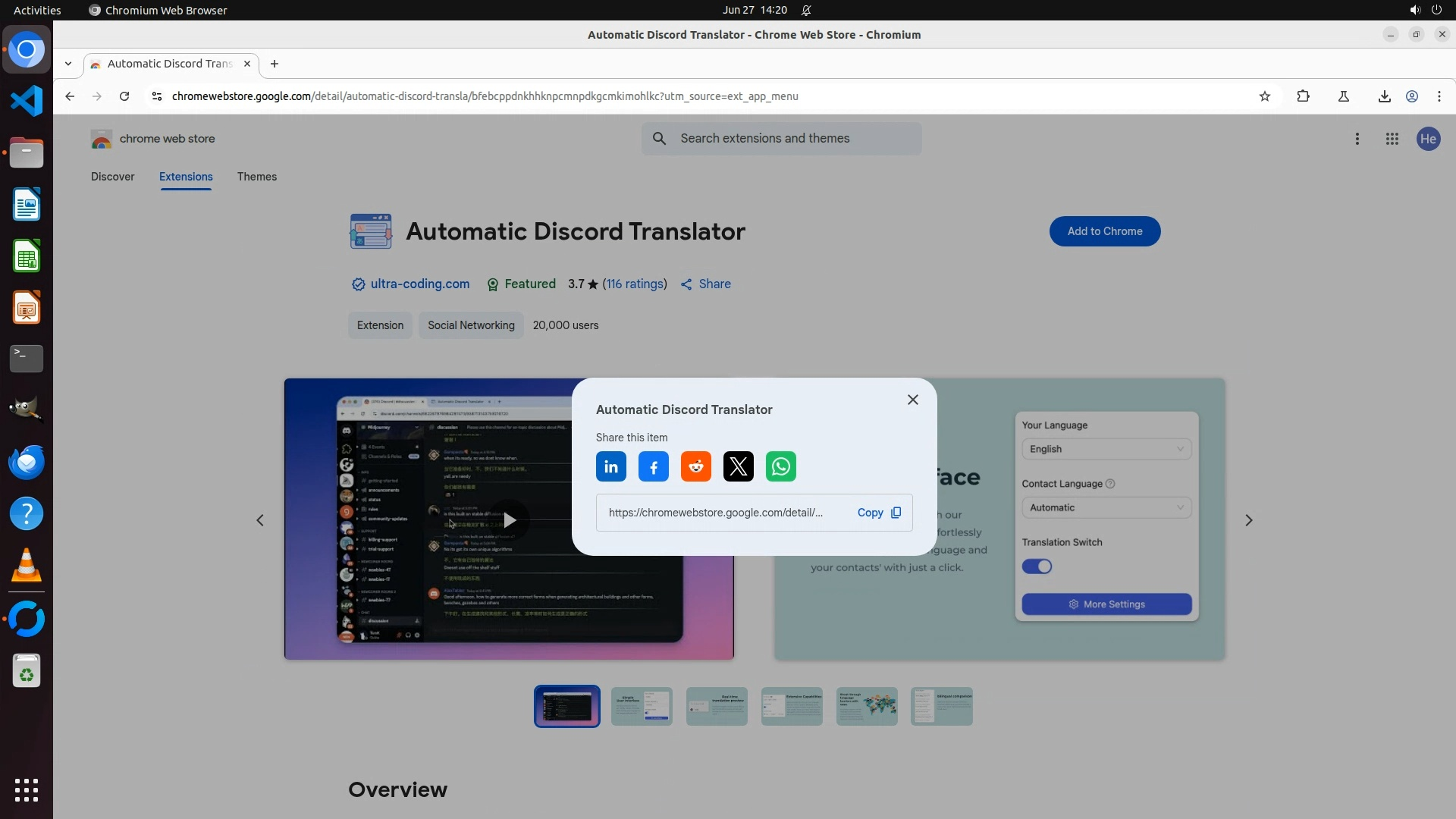Share via Facebook icon
The height and width of the screenshot is (819, 1456).
click(653, 466)
